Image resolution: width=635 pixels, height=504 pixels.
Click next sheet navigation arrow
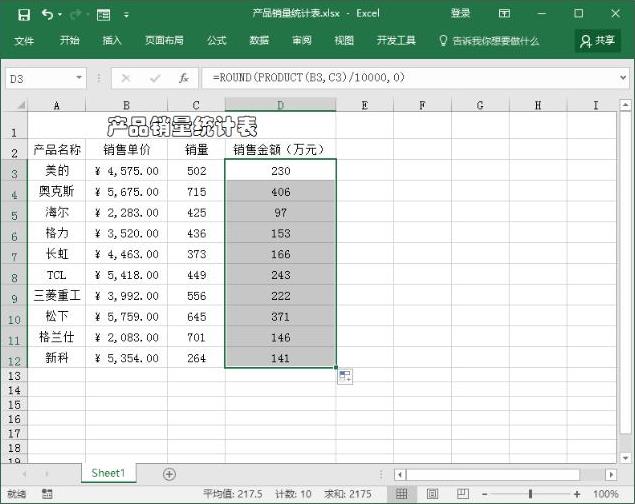click(47, 474)
